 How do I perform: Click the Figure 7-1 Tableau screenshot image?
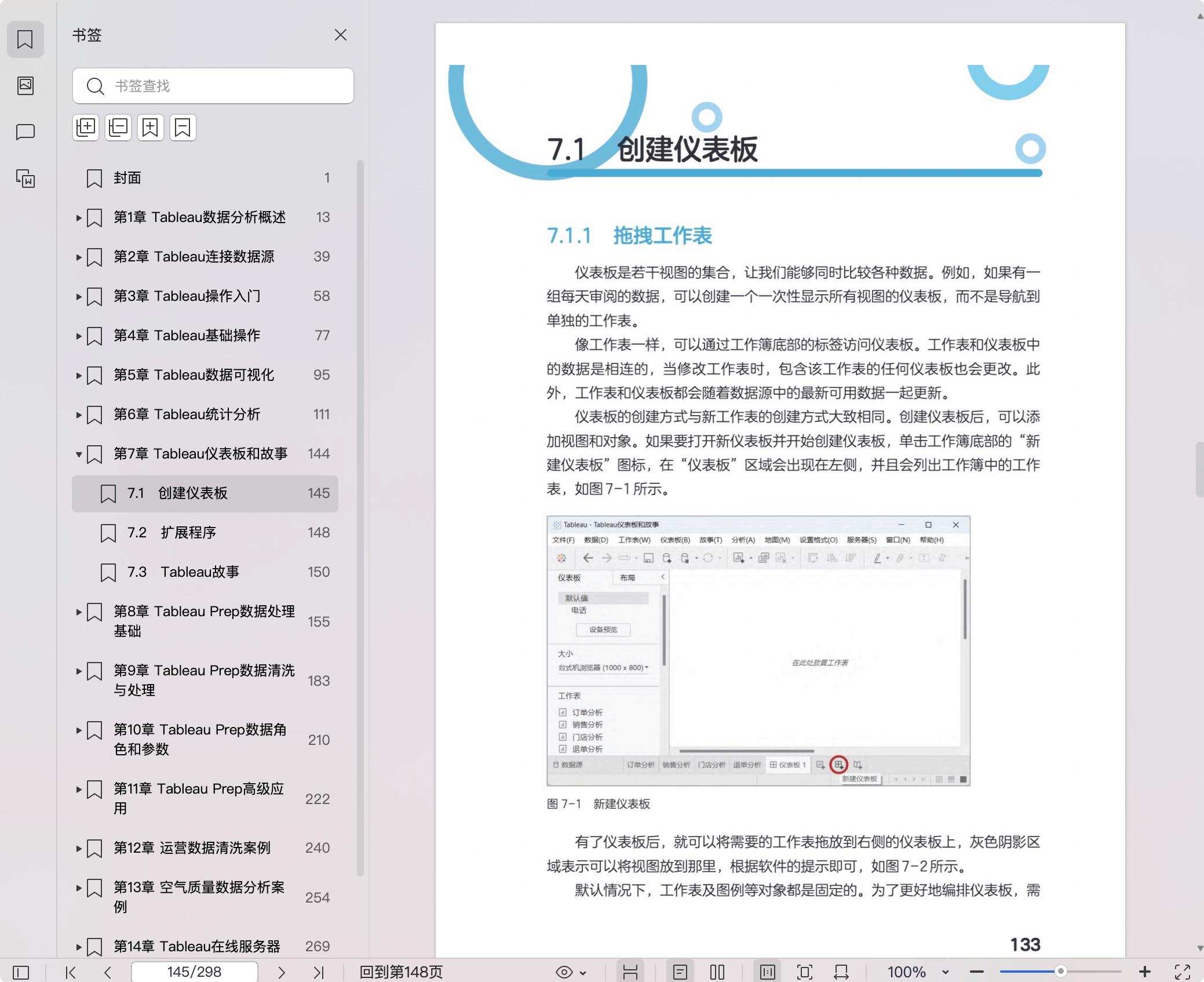tap(758, 650)
